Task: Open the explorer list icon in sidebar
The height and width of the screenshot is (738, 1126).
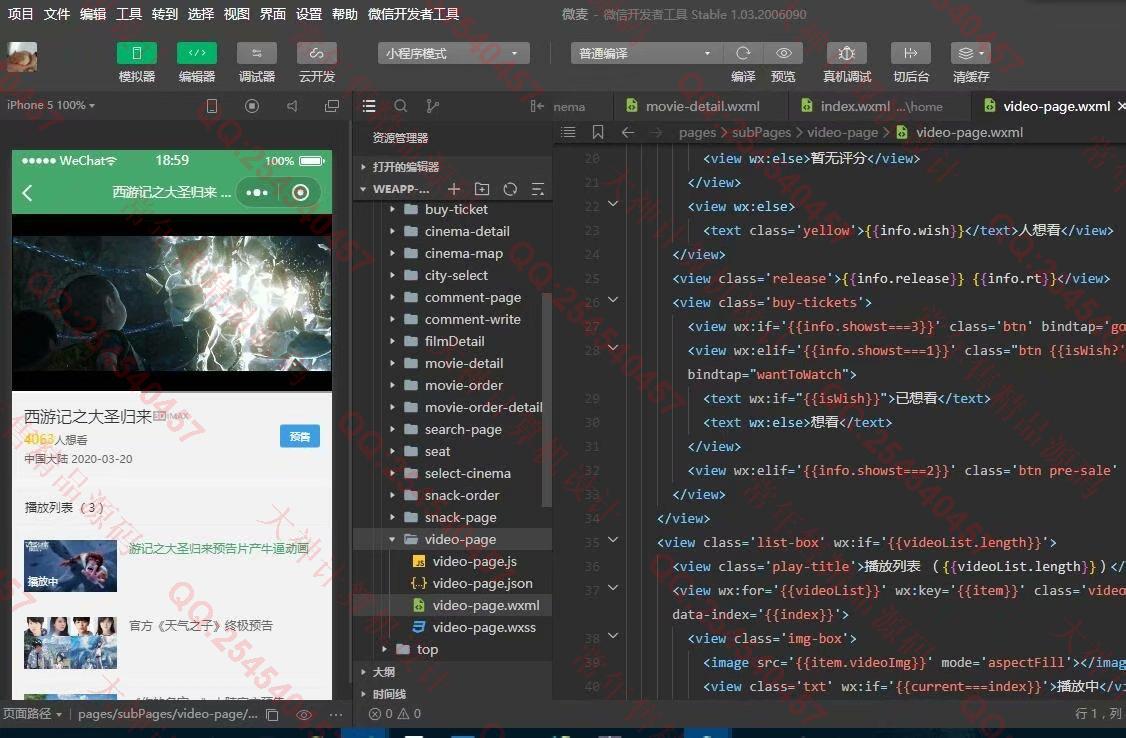Action: point(369,106)
